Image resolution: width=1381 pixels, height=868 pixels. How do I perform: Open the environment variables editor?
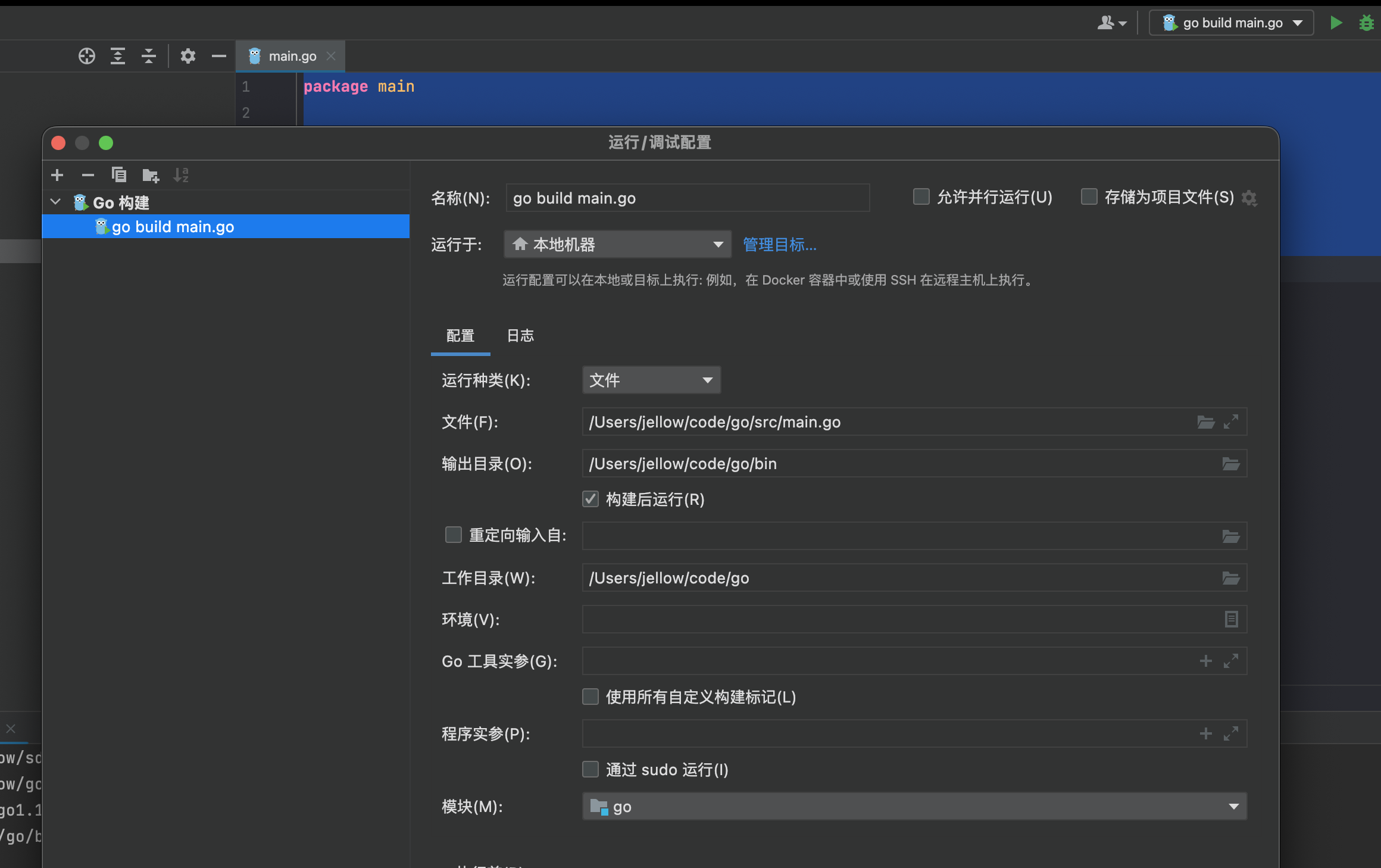click(x=1232, y=620)
